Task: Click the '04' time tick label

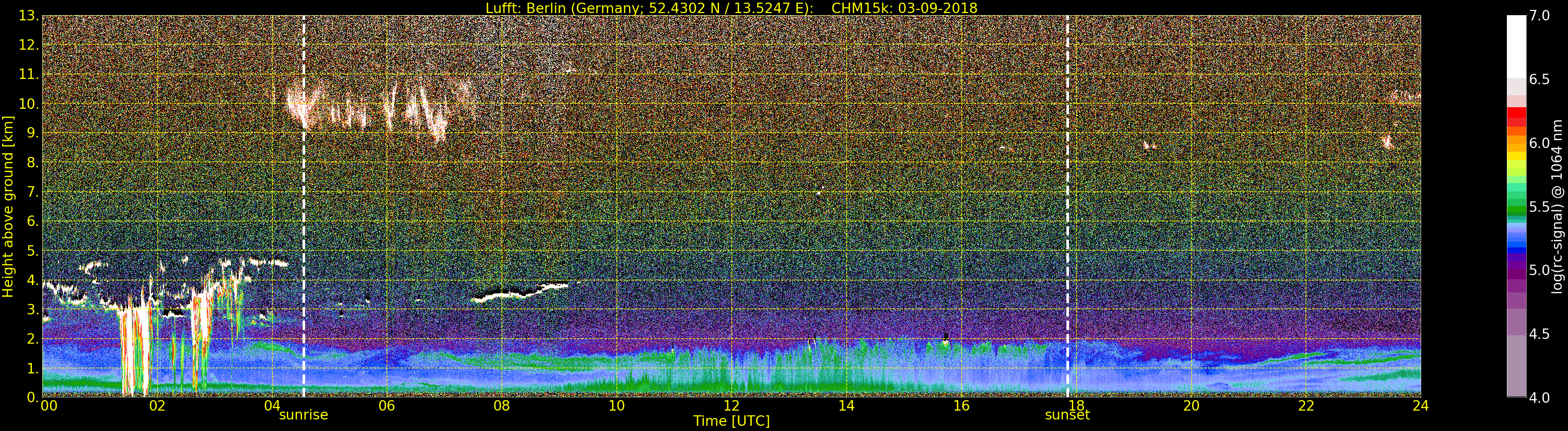Action: coord(272,405)
